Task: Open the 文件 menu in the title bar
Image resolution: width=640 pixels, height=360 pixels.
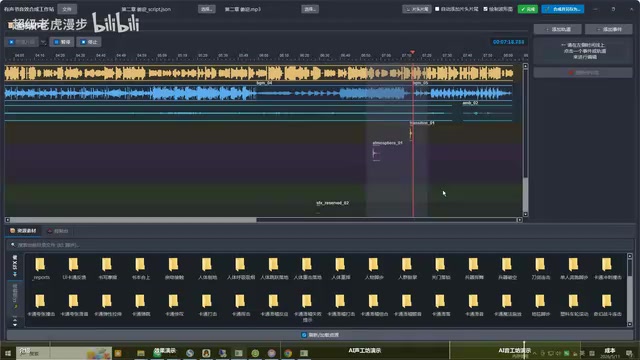Action: click(x=67, y=9)
